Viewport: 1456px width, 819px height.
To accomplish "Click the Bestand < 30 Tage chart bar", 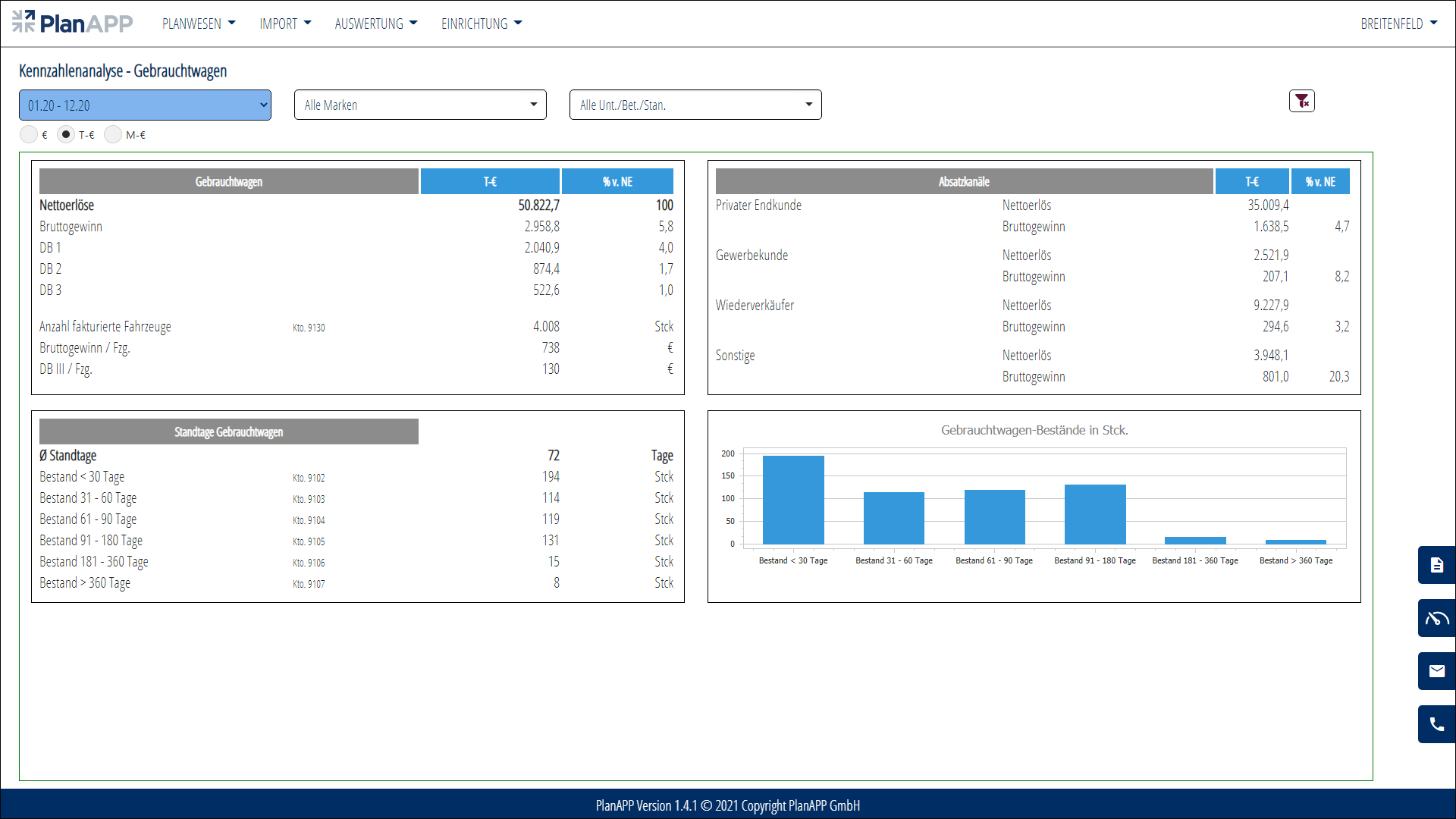I will click(x=793, y=500).
